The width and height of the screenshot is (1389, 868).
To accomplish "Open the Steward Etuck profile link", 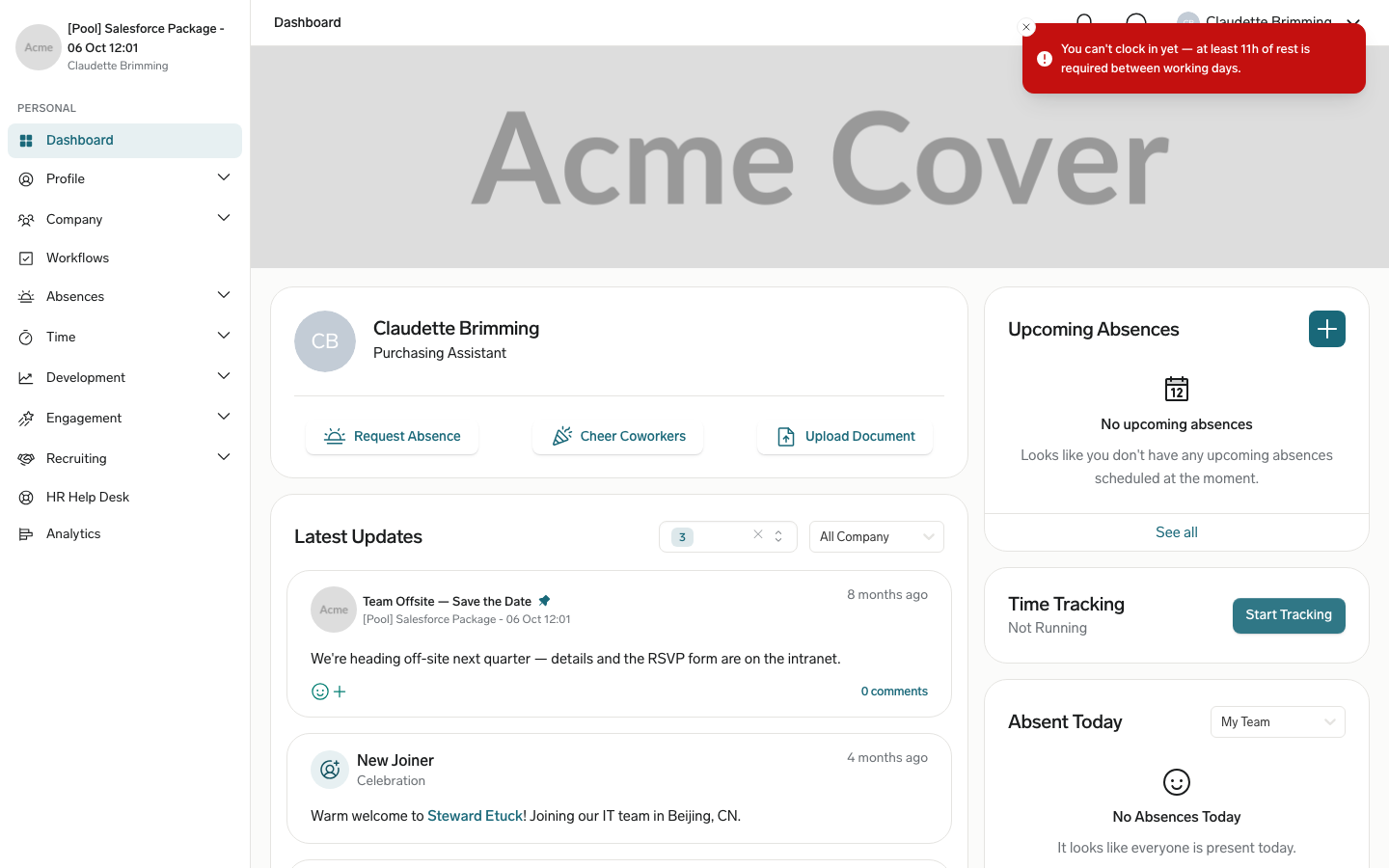I will tap(475, 816).
